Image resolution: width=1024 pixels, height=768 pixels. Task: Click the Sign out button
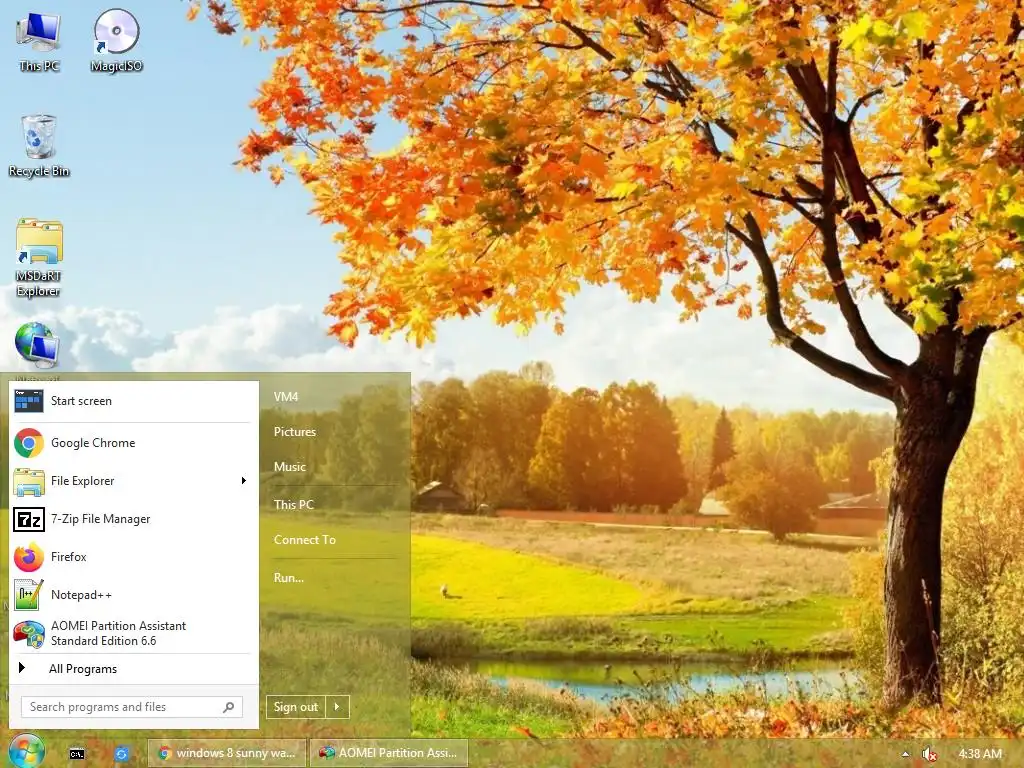point(296,707)
